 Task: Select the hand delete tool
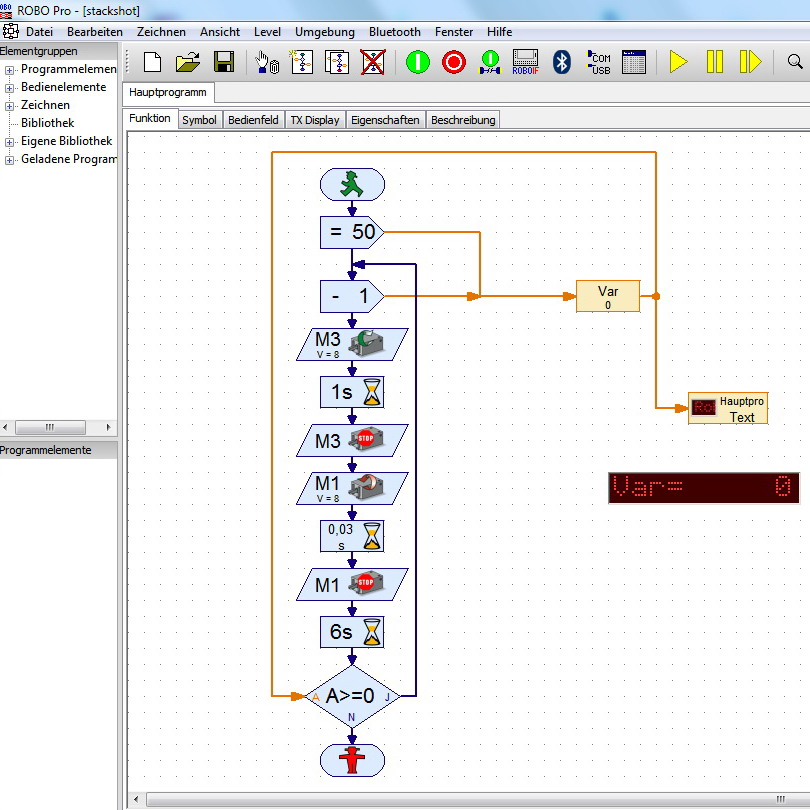coord(267,63)
